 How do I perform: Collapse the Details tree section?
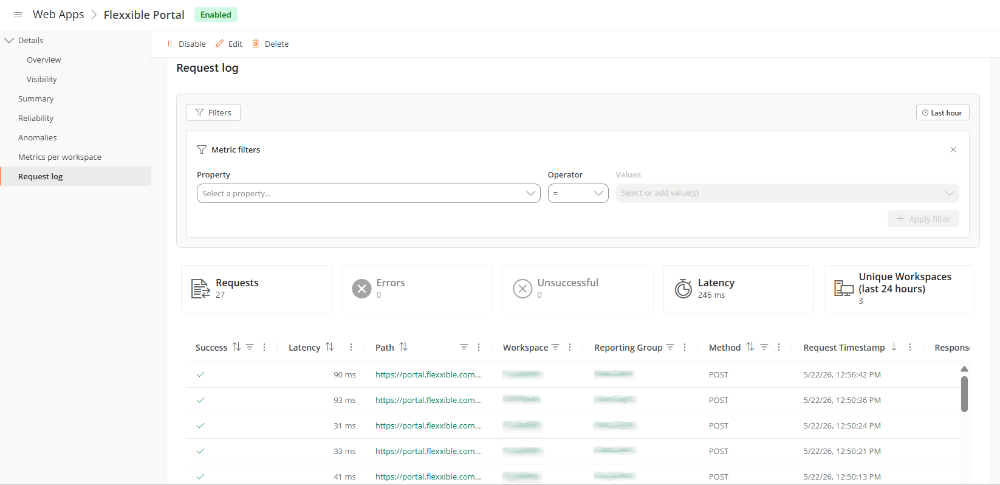tap(8, 40)
